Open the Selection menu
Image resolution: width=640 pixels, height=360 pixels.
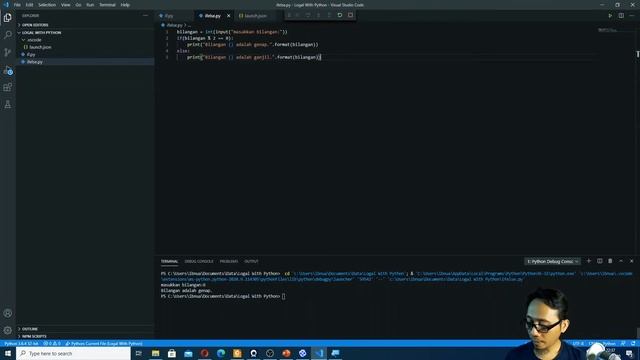coord(47,5)
